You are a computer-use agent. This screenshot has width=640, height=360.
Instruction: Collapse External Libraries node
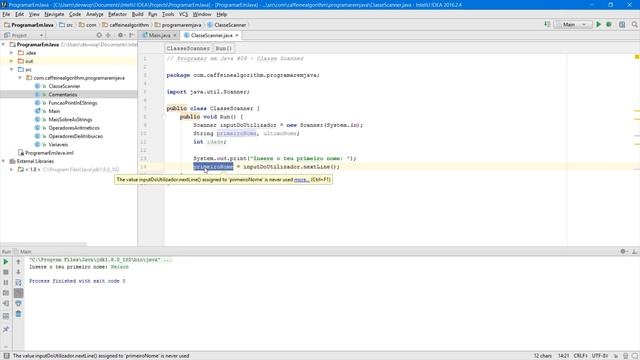(3, 161)
